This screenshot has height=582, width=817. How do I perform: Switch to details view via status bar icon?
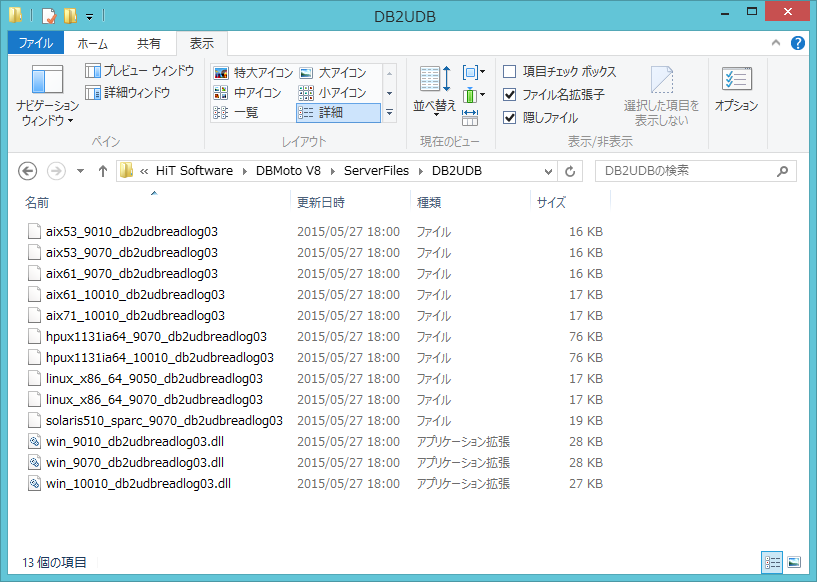point(772,562)
